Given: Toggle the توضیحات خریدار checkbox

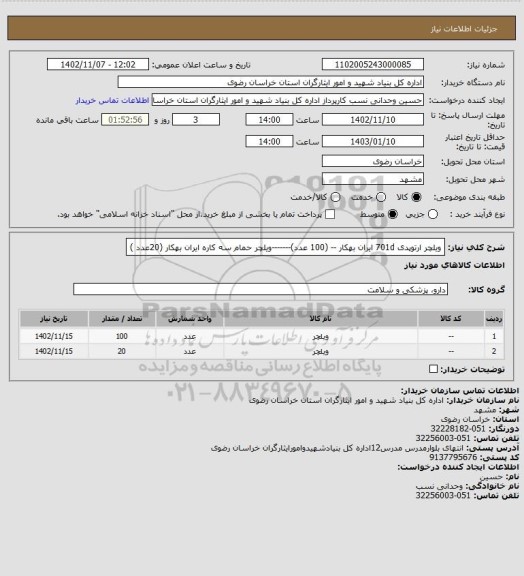Looking at the screenshot, I should pyautogui.click(x=433, y=369).
